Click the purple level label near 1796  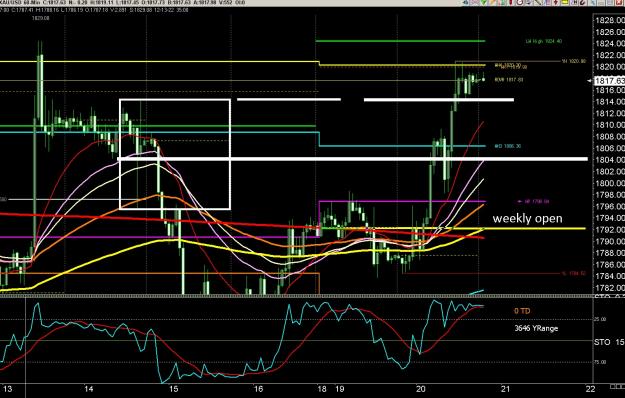[x=533, y=201]
